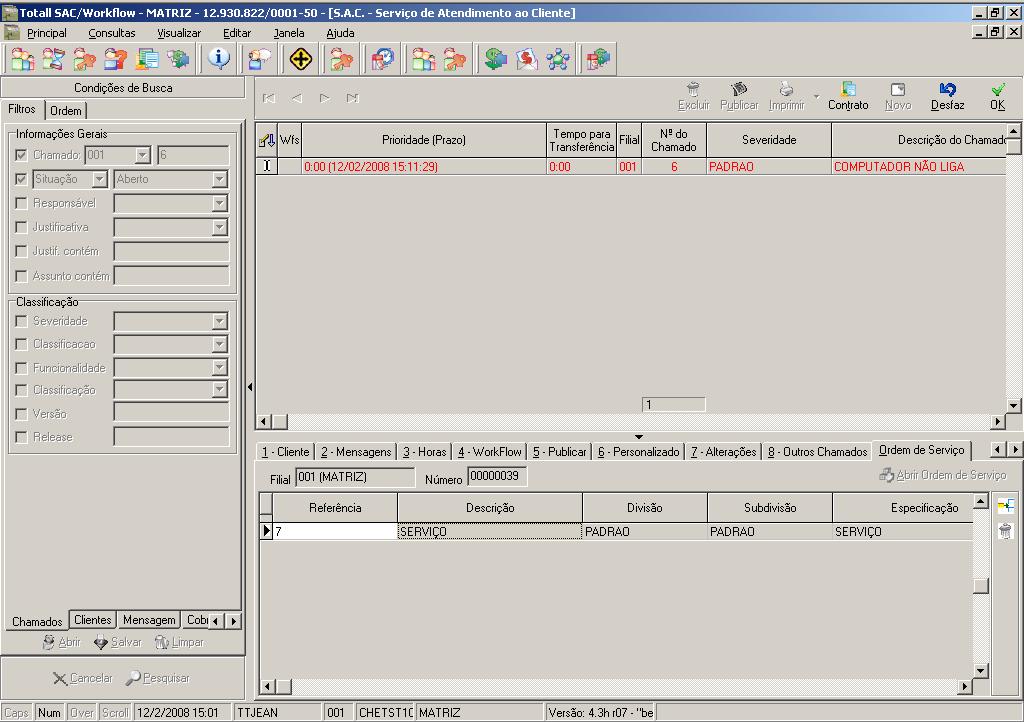1024x722 pixels.
Task: Click the Desfaz undo button
Action: pos(948,96)
